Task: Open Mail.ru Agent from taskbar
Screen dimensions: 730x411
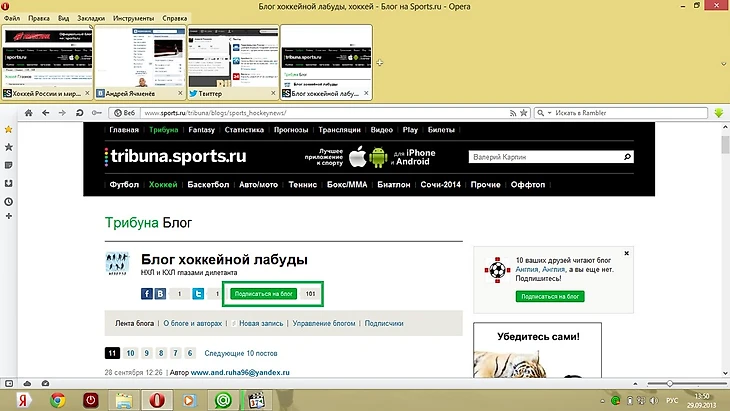Action: 223,400
